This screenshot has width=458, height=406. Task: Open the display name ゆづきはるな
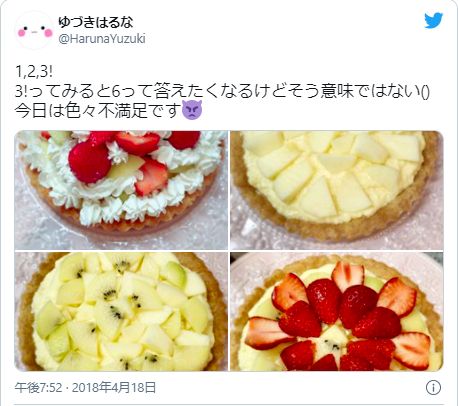96,22
